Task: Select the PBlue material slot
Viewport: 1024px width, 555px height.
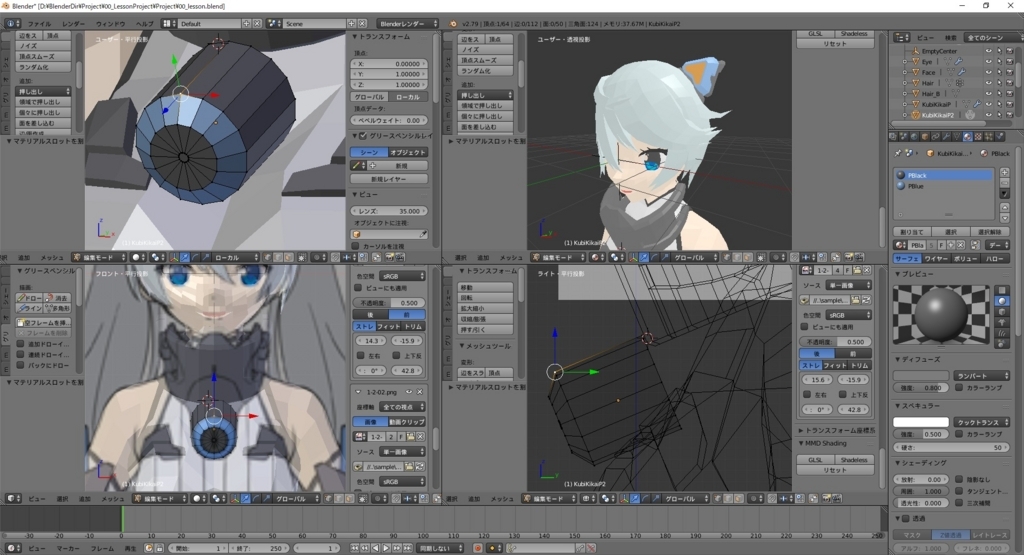Action: coord(944,186)
